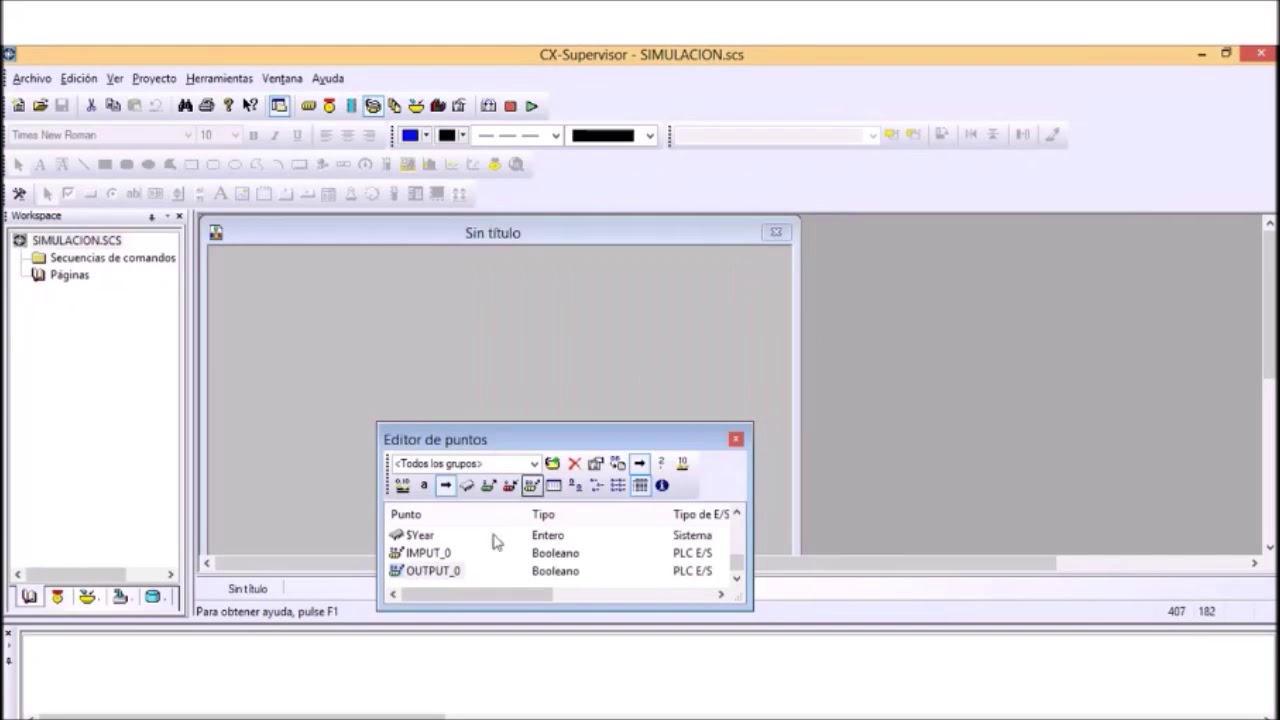The height and width of the screenshot is (720, 1280).
Task: Toggle the Workspace window toolbar button
Action: point(279,106)
